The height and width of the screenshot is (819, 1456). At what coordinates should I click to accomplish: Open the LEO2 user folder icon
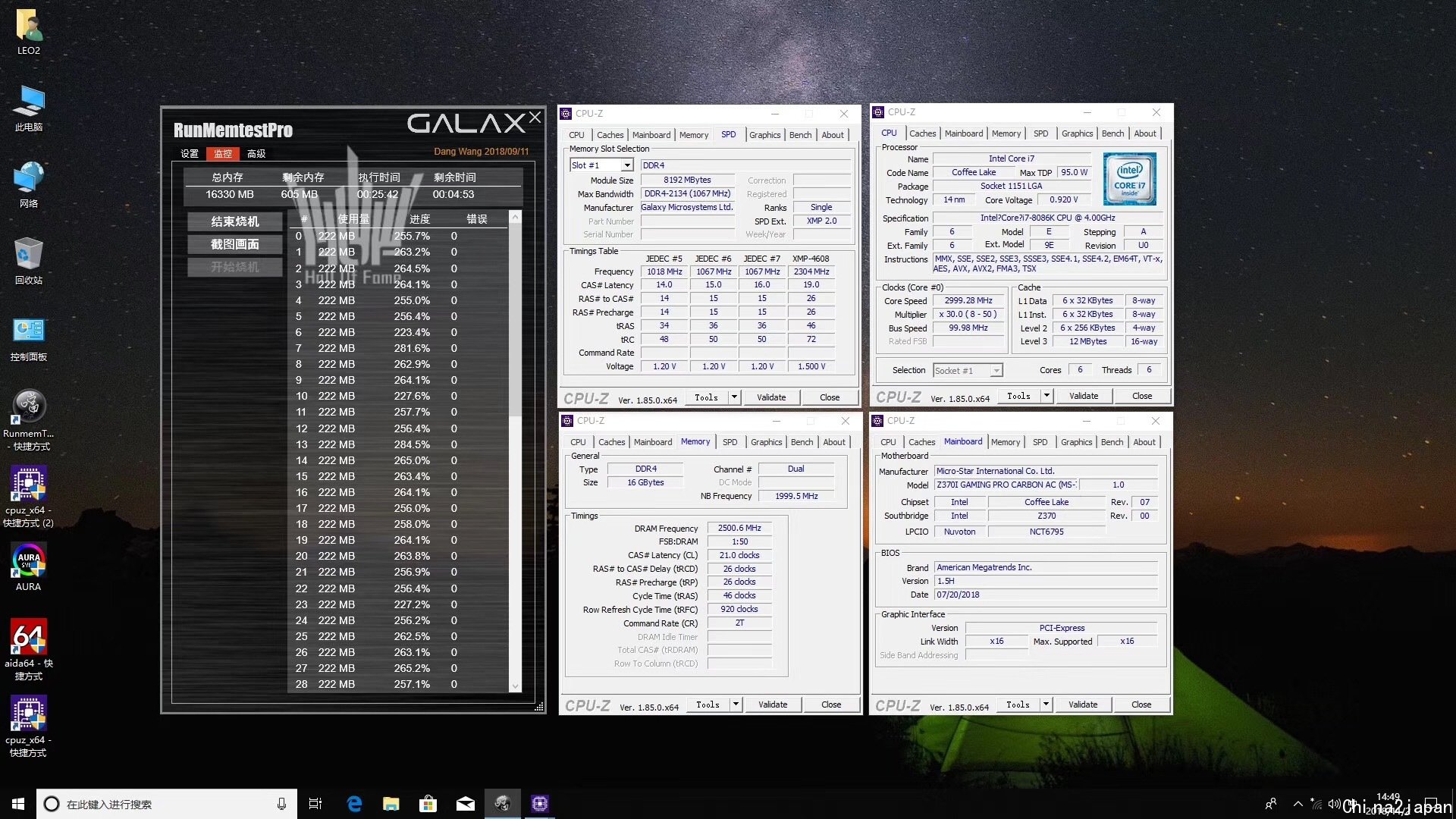tap(29, 32)
